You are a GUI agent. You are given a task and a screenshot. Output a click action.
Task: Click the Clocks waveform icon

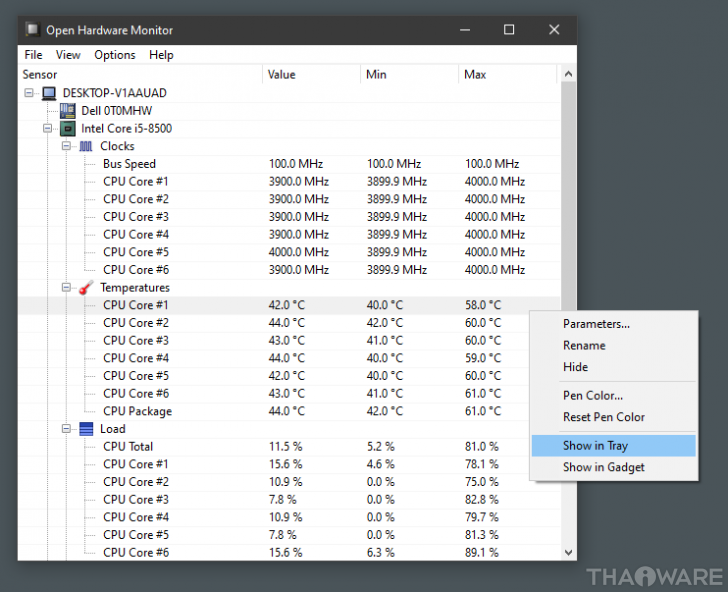[86, 146]
